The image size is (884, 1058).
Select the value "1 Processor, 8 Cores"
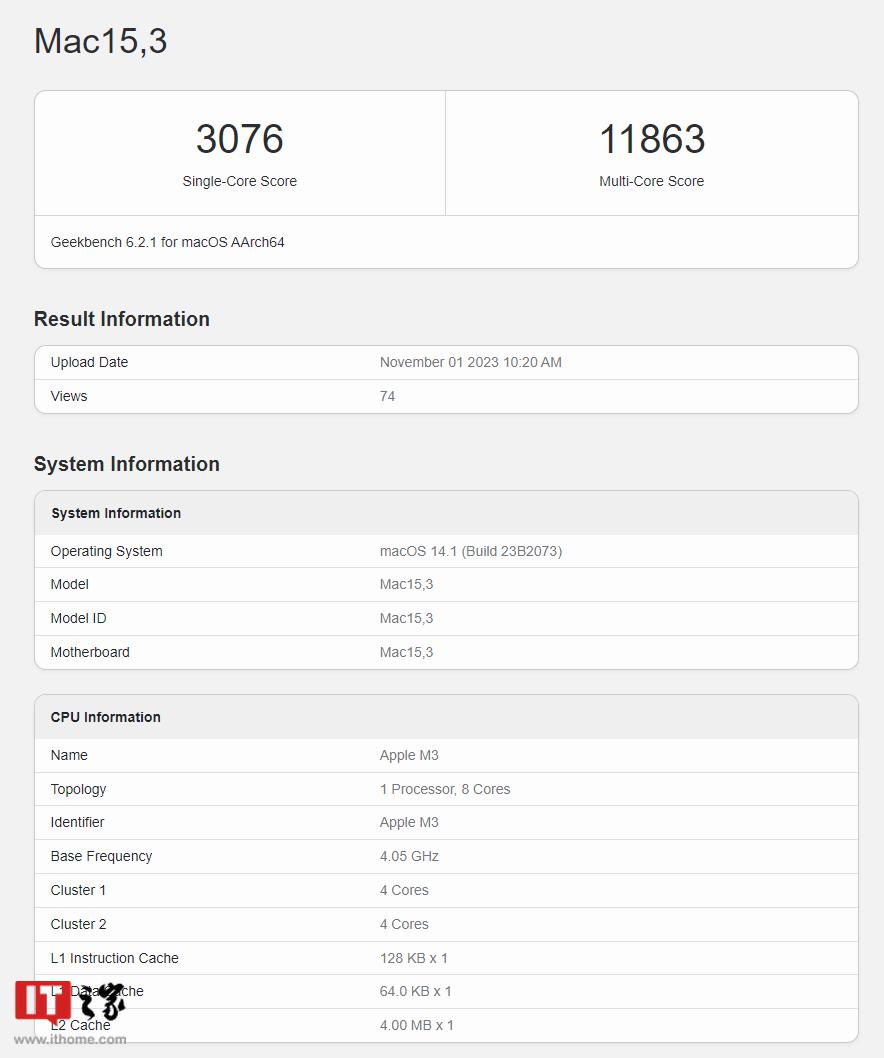[x=445, y=789]
